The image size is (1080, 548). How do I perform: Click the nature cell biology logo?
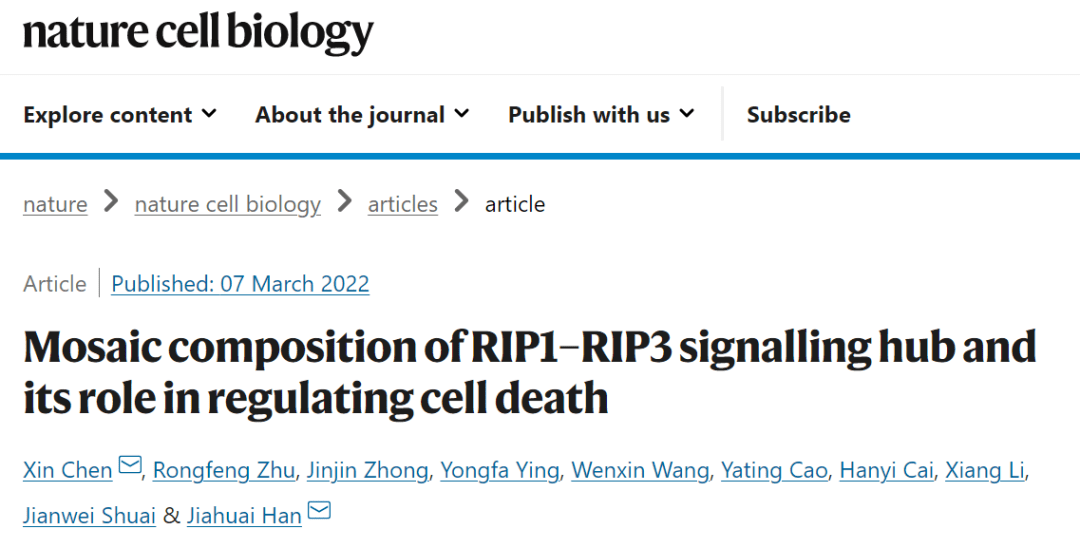coord(198,34)
